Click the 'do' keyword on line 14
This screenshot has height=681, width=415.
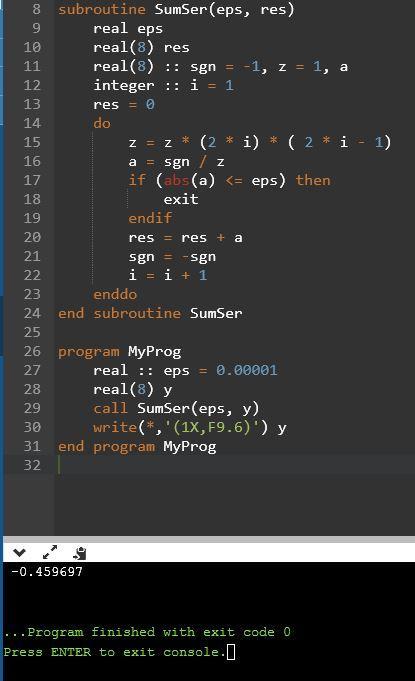pyautogui.click(x=102, y=123)
